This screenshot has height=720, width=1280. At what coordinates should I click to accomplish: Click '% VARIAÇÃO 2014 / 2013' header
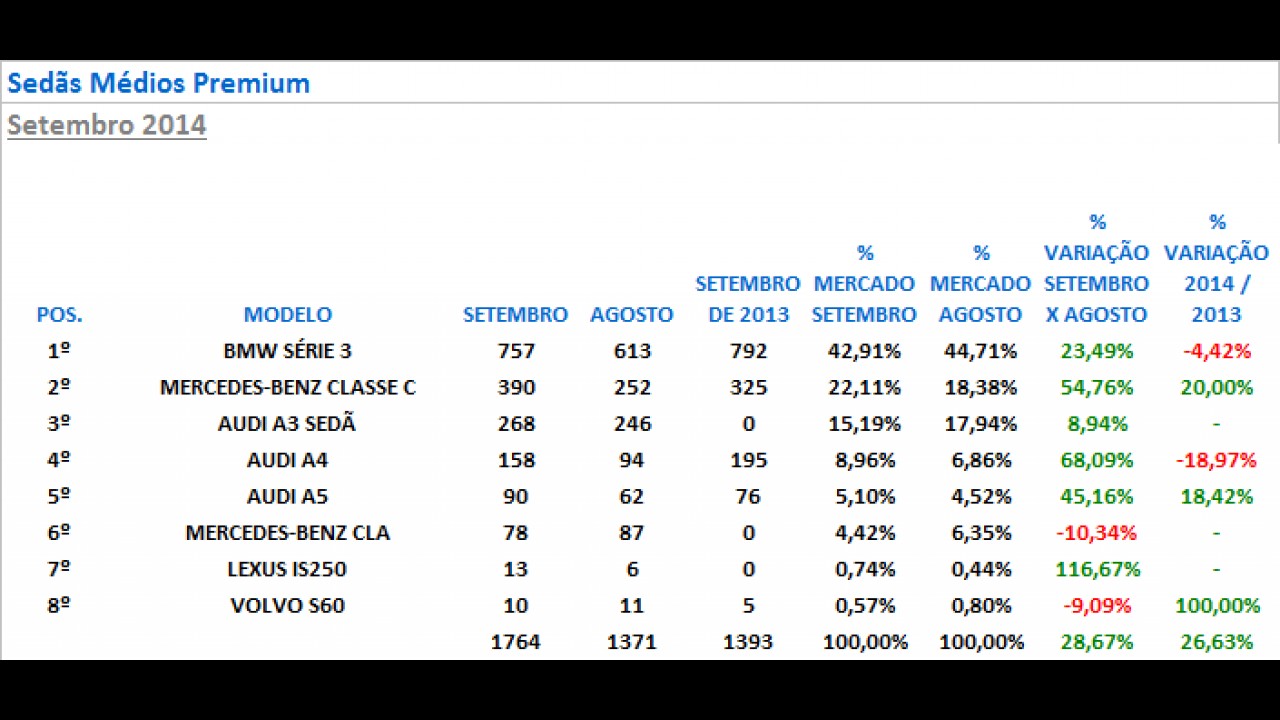(x=1216, y=268)
